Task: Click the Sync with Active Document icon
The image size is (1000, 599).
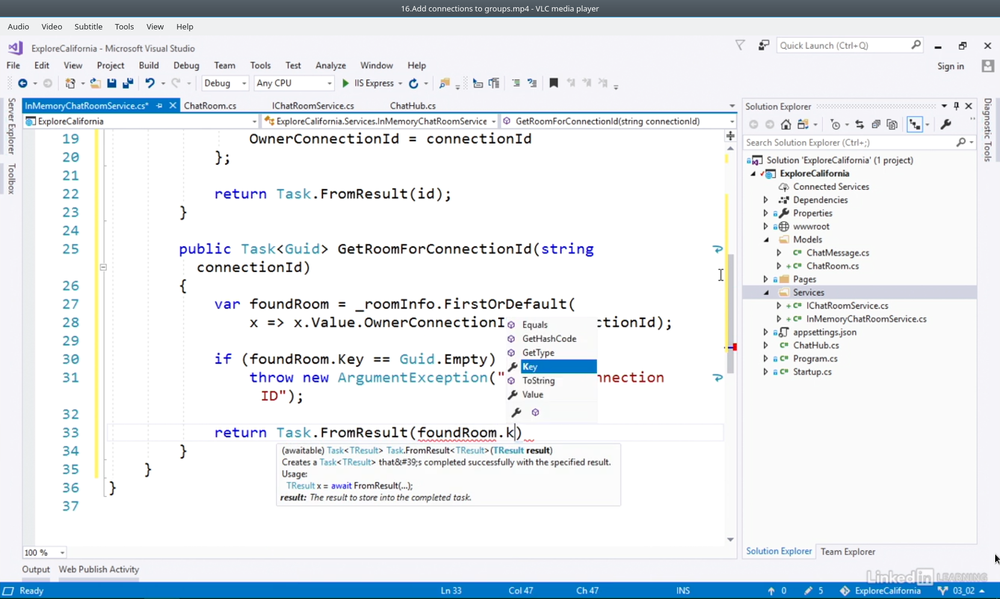Action: click(860, 125)
